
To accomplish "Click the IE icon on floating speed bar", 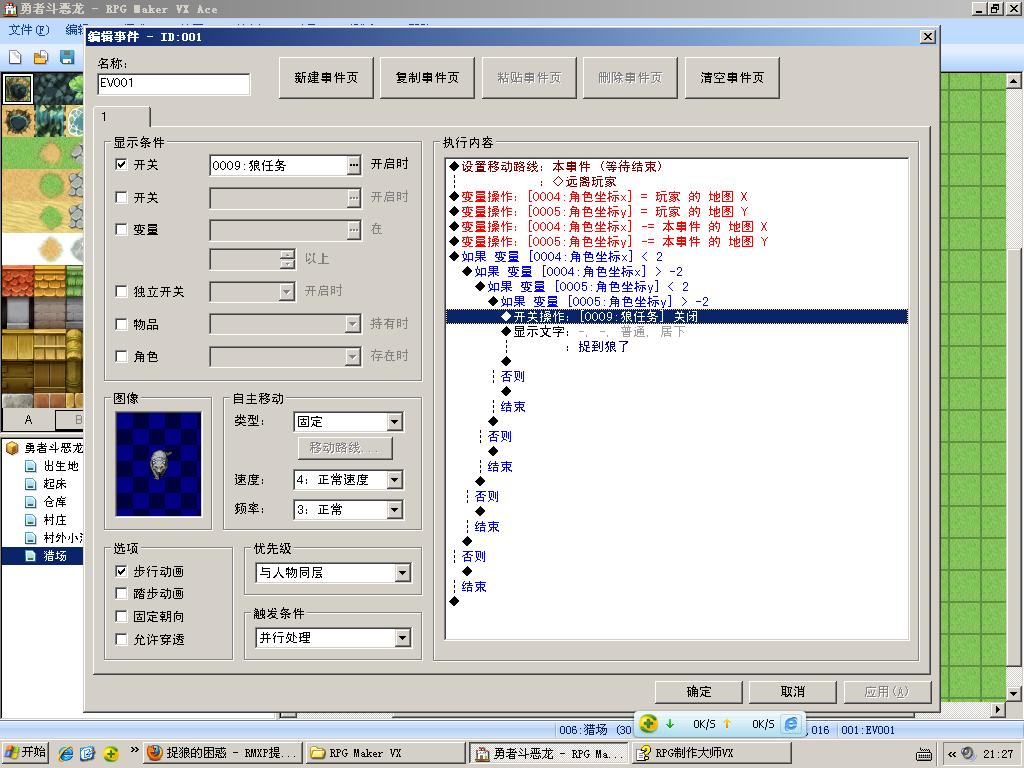I will [790, 724].
